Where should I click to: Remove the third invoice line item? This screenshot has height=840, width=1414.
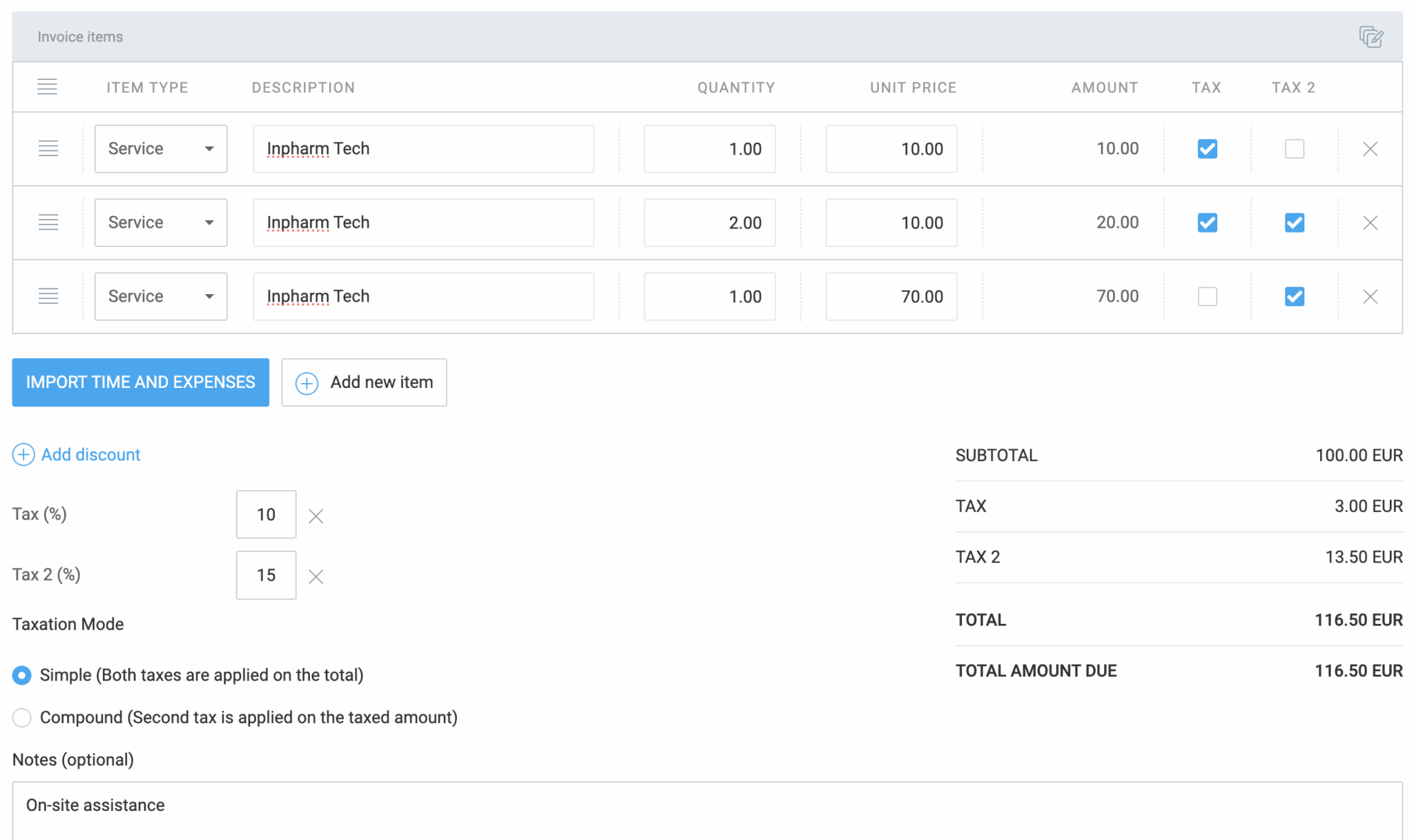pos(1371,296)
